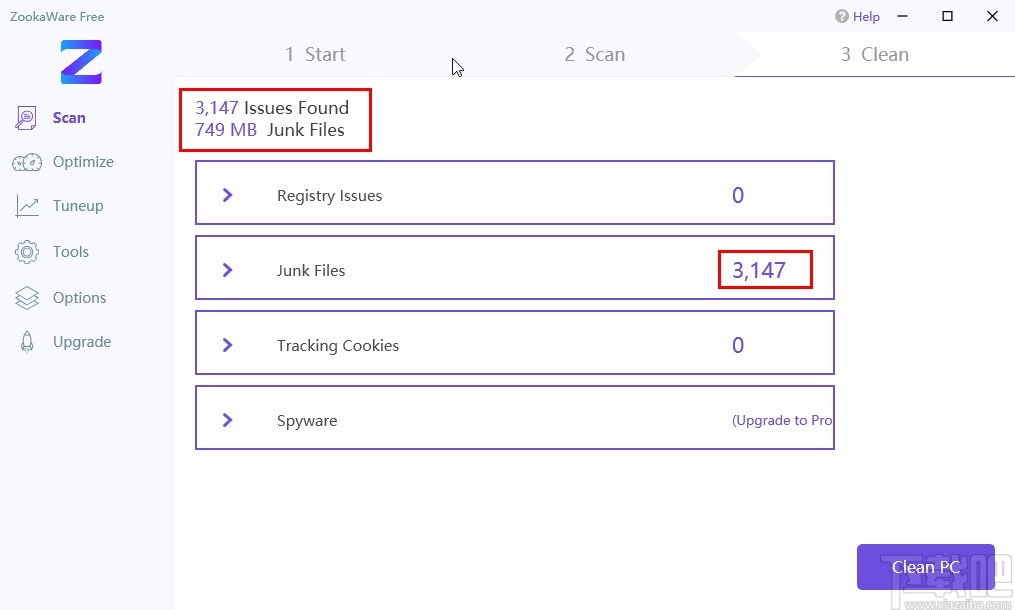This screenshot has width=1015, height=610.
Task: Click the Junk Files row label
Action: 311,271
